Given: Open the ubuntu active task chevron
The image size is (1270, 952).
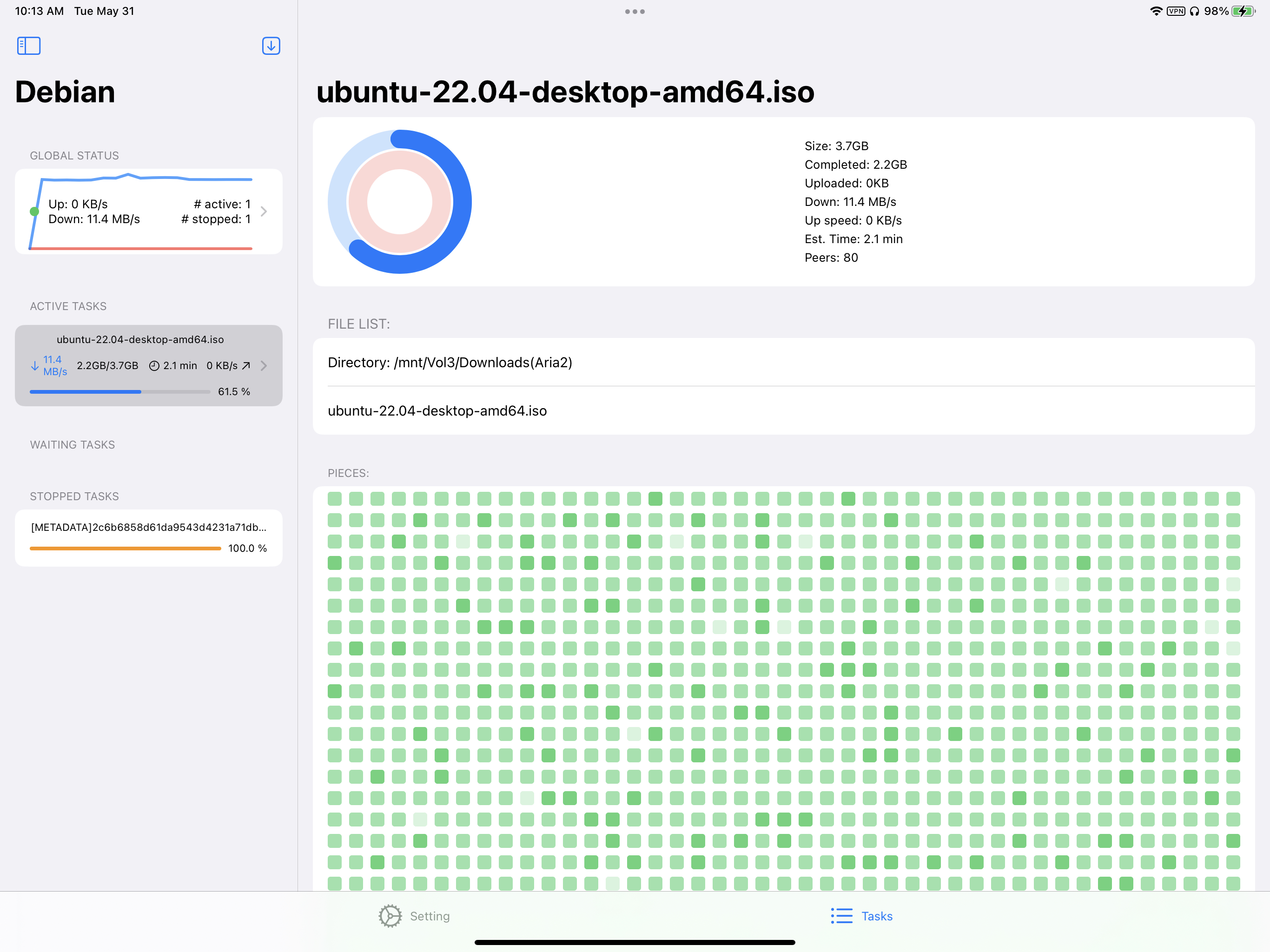Looking at the screenshot, I should point(264,366).
